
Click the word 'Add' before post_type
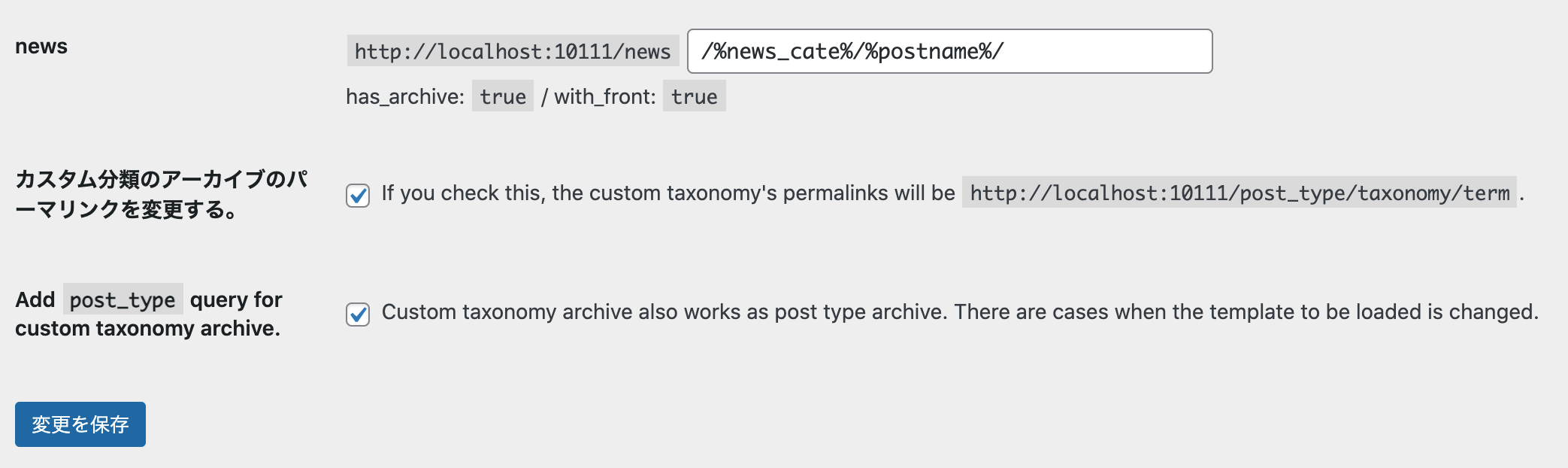35,299
